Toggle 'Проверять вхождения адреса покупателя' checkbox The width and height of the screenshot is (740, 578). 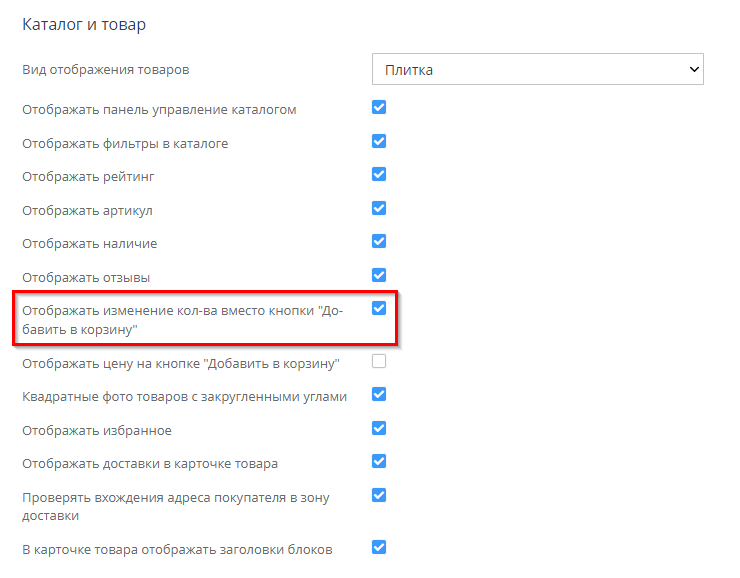(x=379, y=495)
